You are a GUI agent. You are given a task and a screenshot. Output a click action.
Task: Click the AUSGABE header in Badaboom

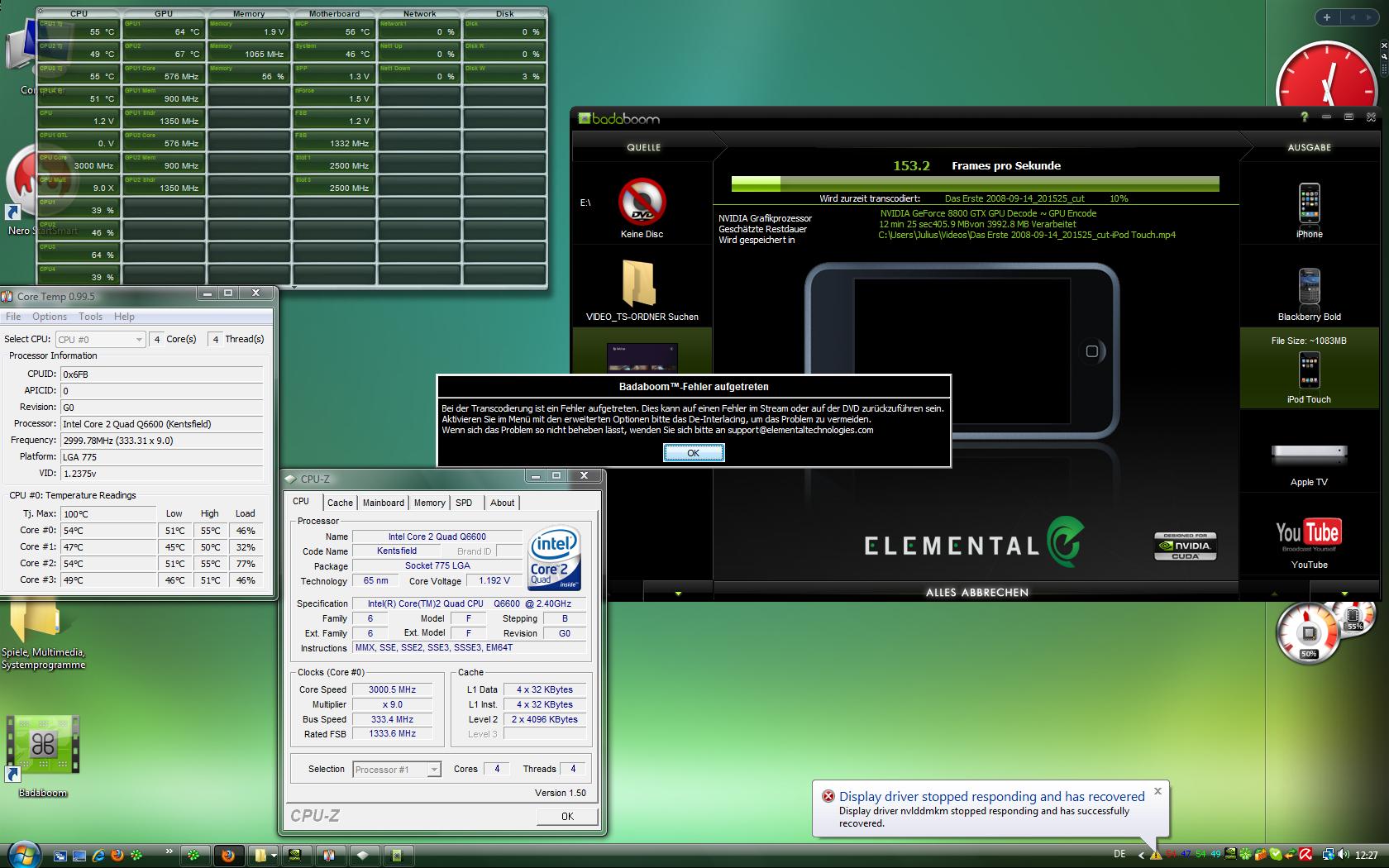click(x=1310, y=147)
